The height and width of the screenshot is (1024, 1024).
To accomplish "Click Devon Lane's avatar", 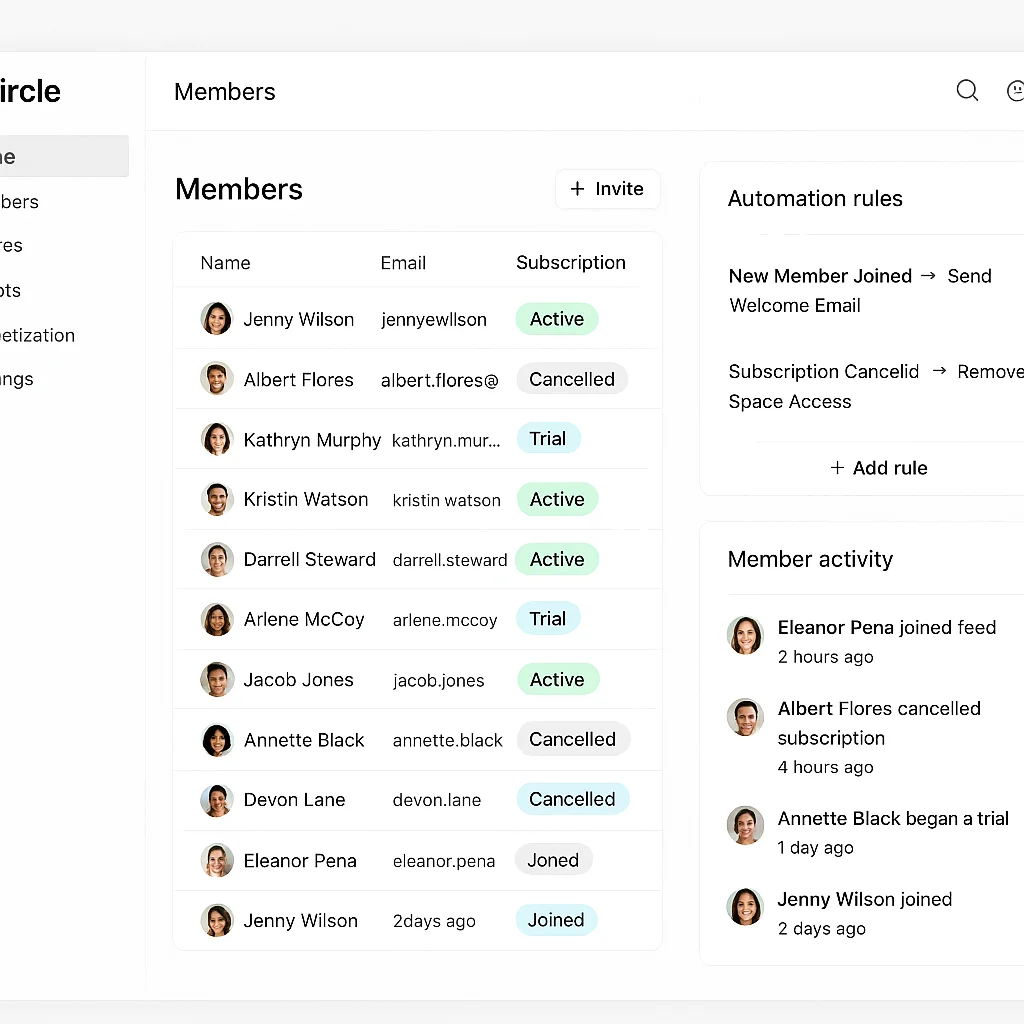I will [216, 800].
